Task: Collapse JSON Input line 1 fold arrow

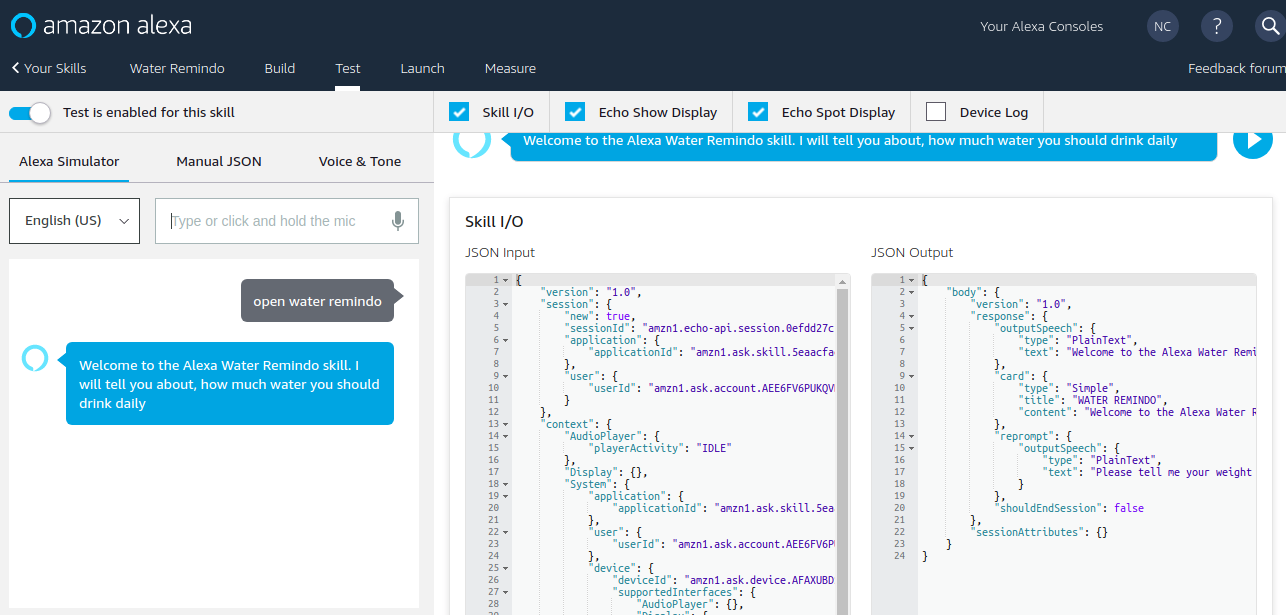Action: tap(506, 280)
